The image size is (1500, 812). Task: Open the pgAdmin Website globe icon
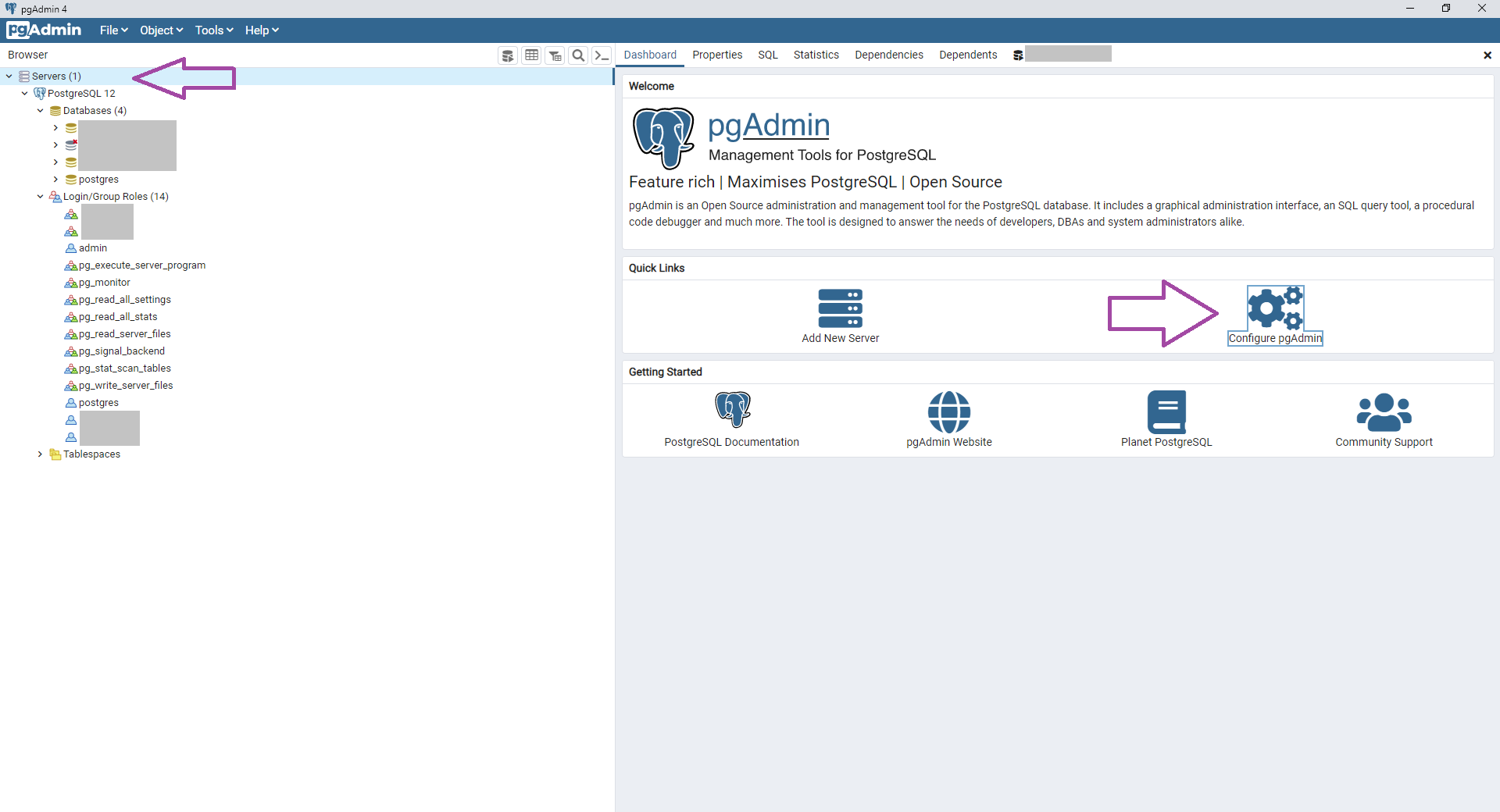tap(949, 411)
